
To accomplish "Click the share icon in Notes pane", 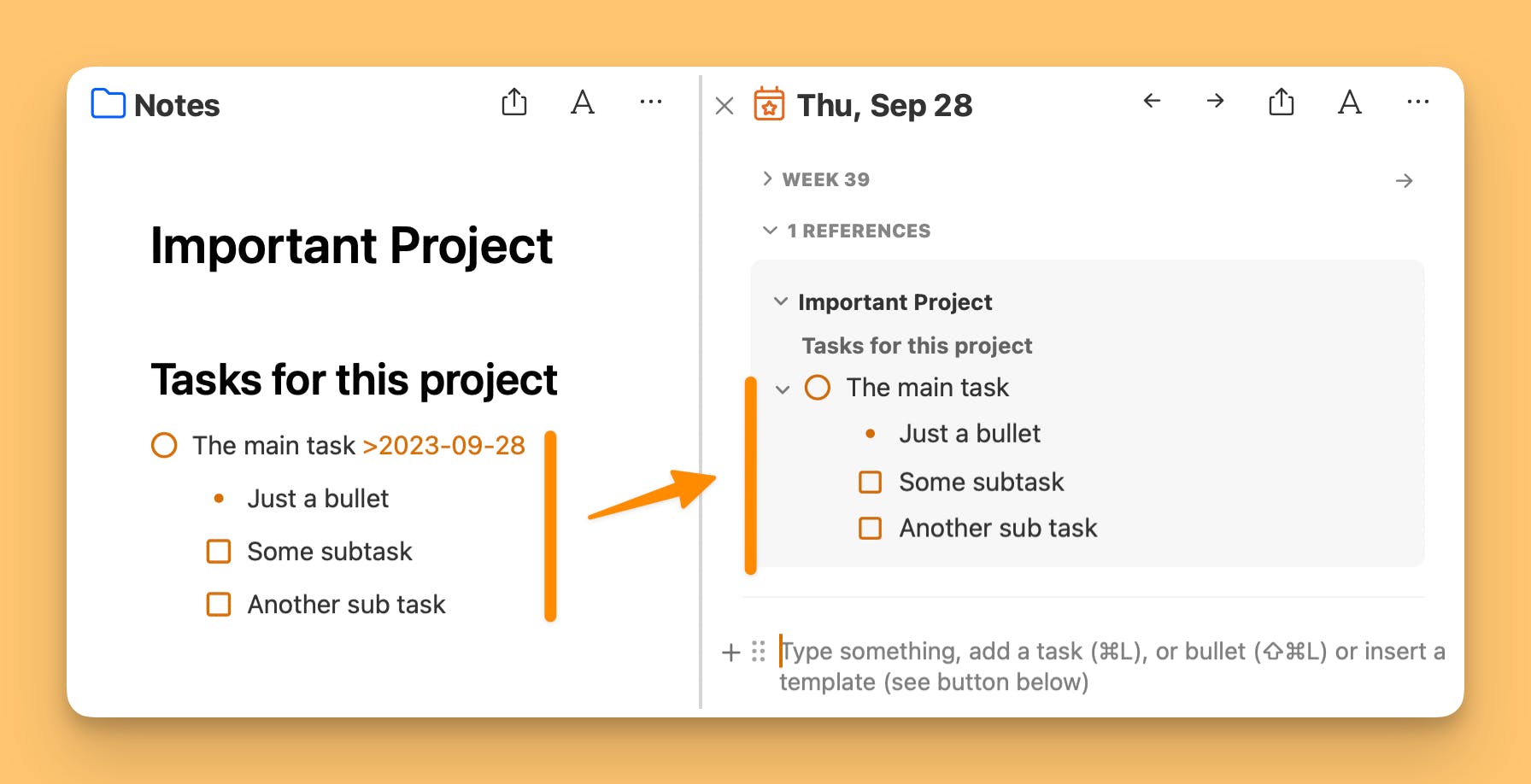I will [514, 102].
